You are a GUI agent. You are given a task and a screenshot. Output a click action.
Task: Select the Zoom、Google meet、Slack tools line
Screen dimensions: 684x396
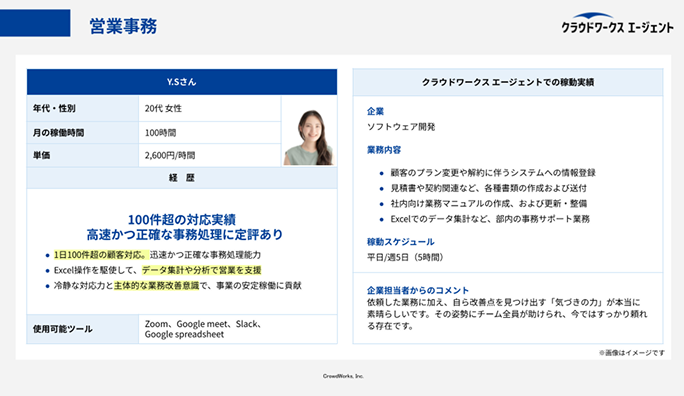click(x=203, y=324)
